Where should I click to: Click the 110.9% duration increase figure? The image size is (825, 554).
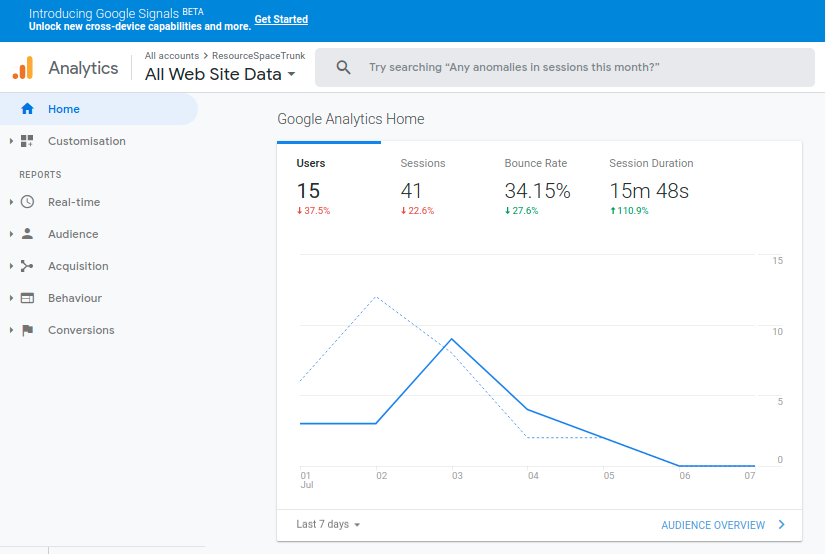tap(629, 211)
